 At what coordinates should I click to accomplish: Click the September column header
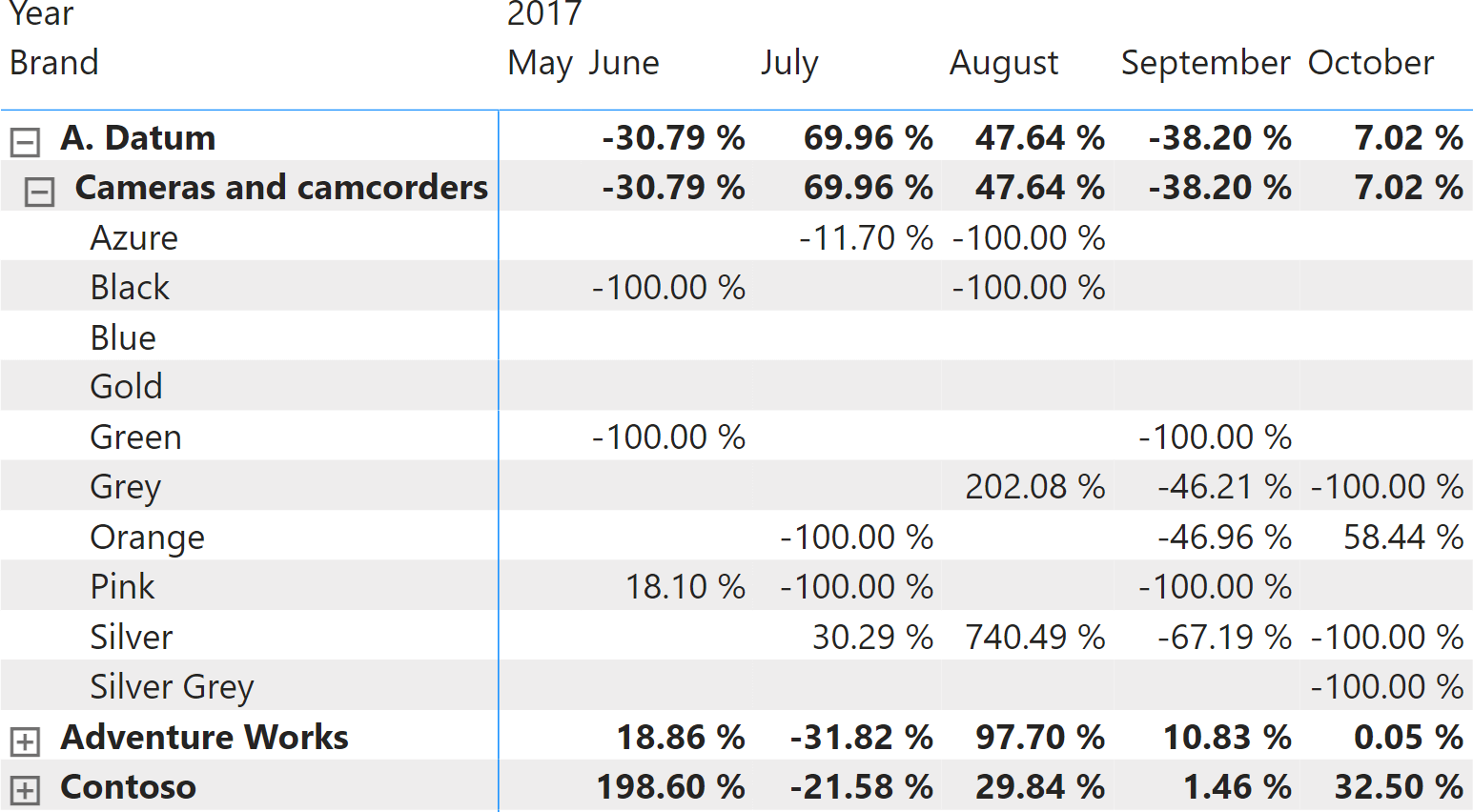click(1205, 63)
